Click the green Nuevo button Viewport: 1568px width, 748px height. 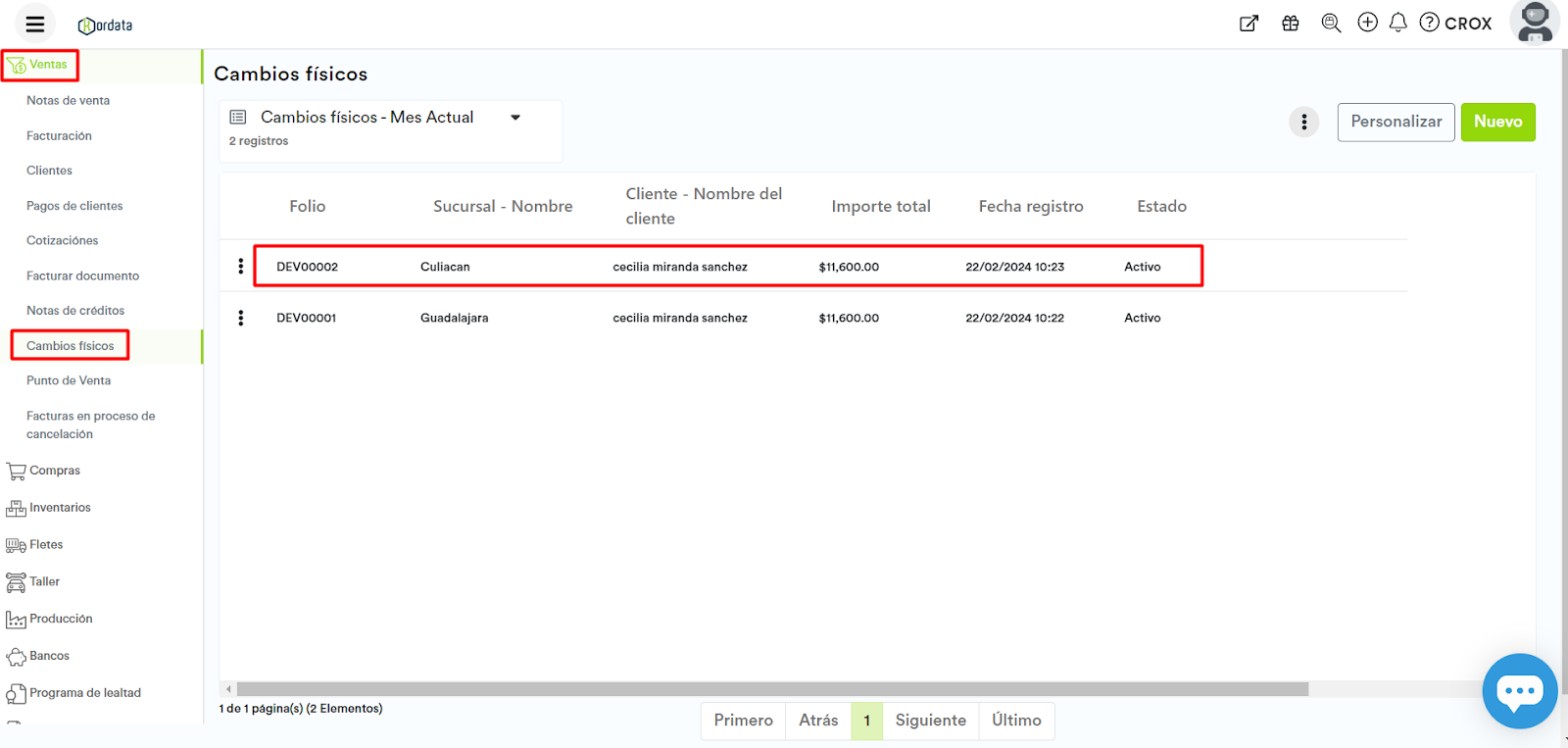pyautogui.click(x=1497, y=123)
